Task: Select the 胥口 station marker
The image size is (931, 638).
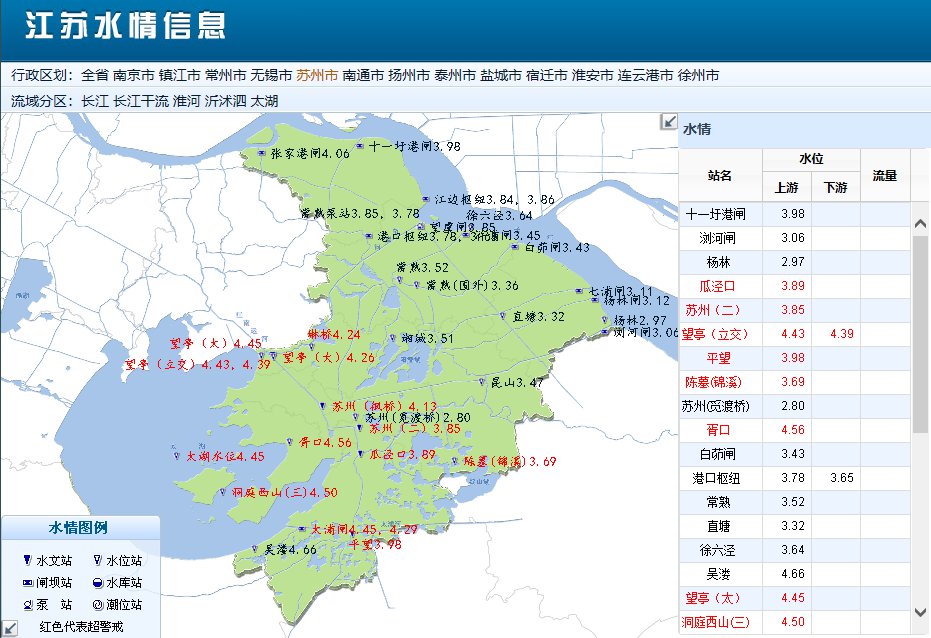Action: tap(289, 442)
